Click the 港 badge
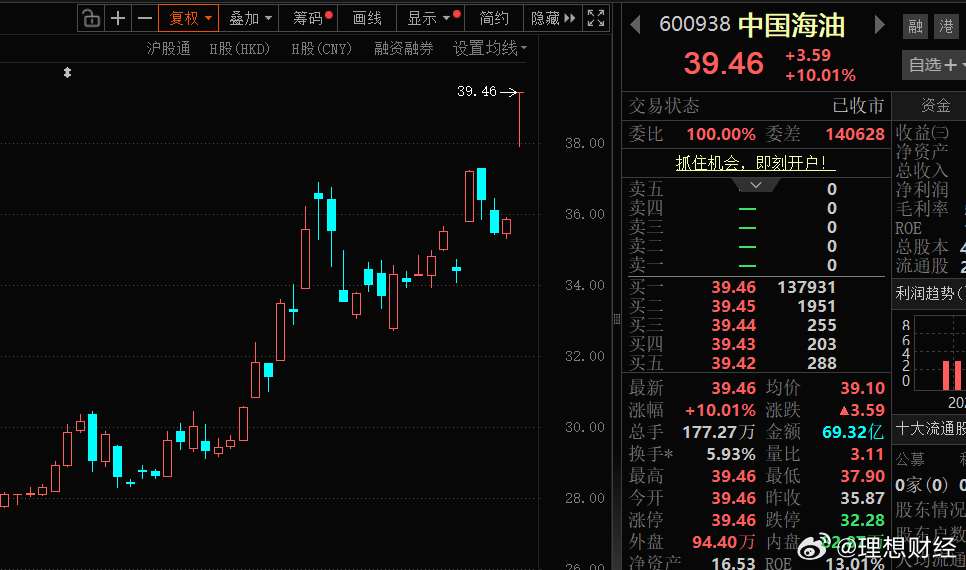 946,26
